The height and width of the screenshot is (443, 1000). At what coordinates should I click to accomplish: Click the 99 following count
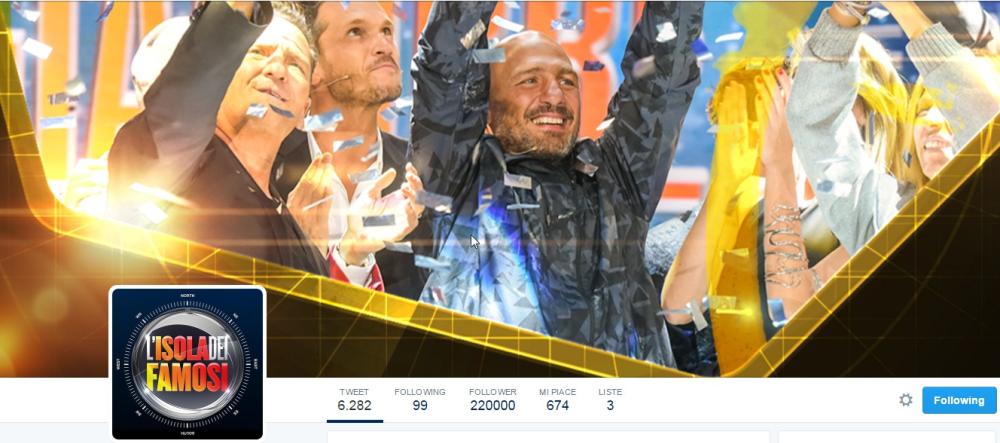click(x=420, y=405)
